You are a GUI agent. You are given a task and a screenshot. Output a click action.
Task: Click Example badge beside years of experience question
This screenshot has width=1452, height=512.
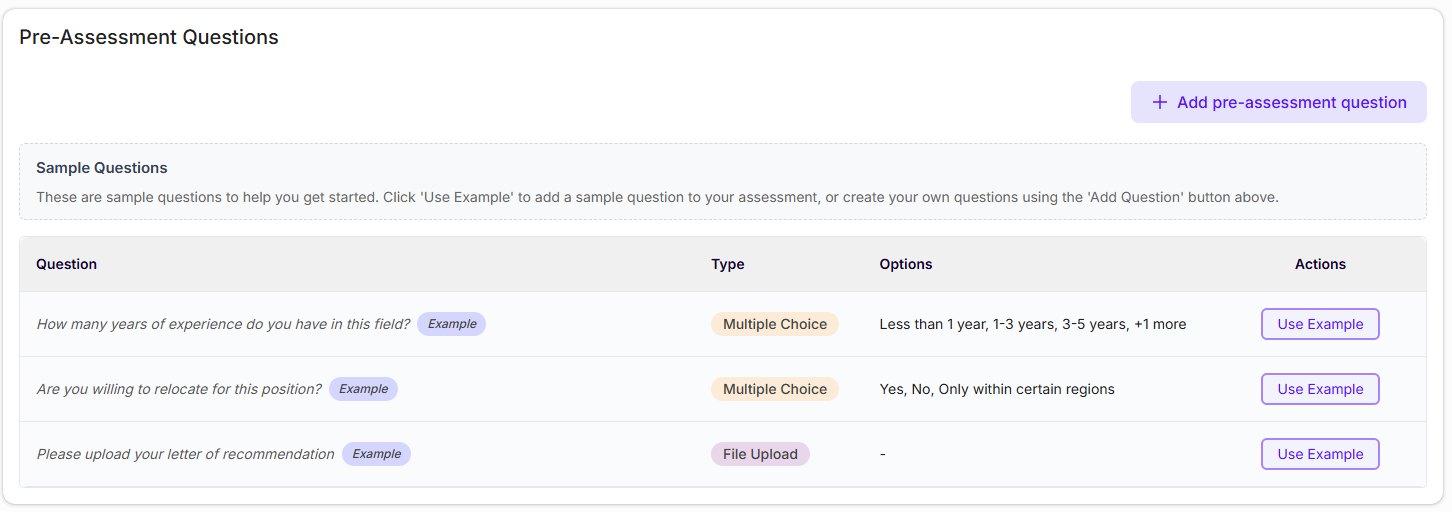[x=451, y=324]
